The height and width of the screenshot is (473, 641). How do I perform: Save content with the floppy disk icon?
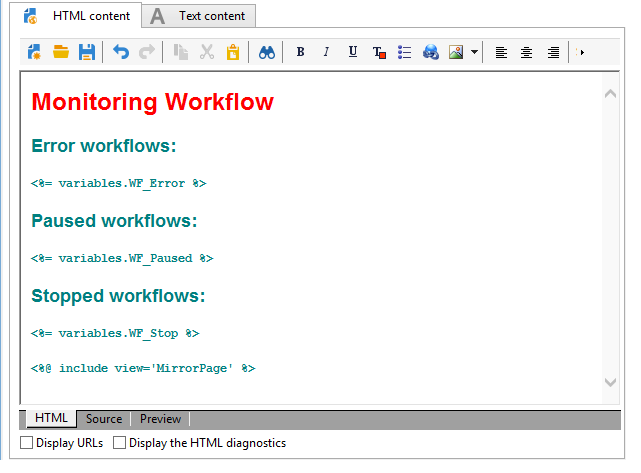(87, 52)
